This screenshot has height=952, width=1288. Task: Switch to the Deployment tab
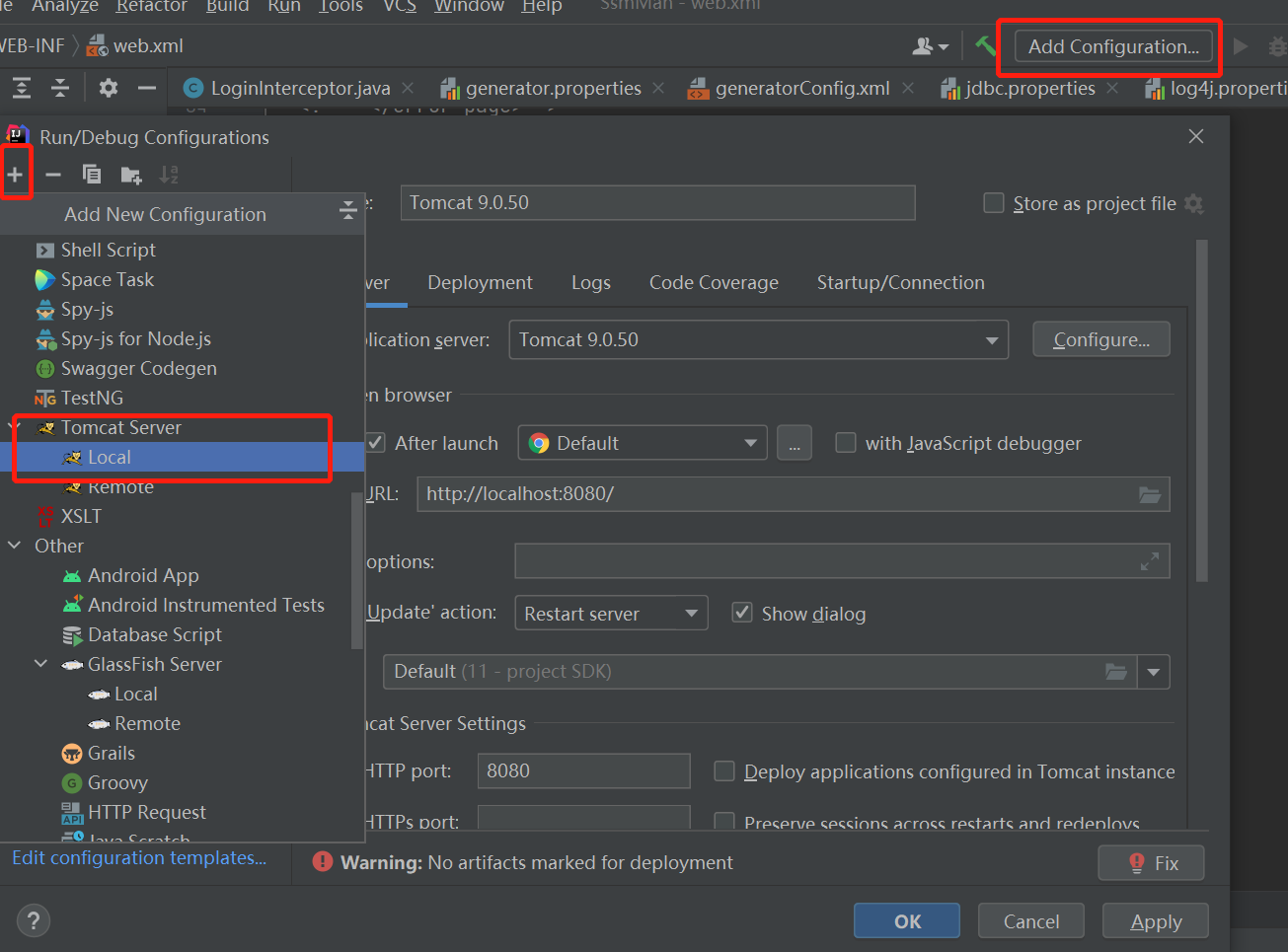coord(480,282)
